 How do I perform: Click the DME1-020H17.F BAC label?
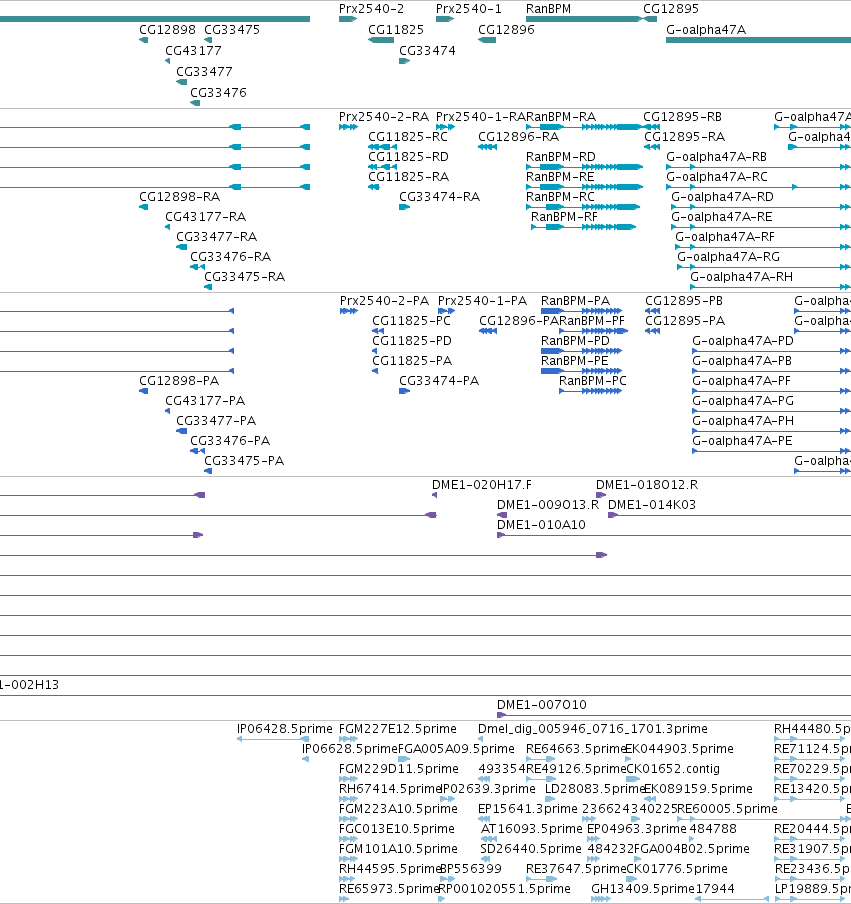(x=482, y=485)
